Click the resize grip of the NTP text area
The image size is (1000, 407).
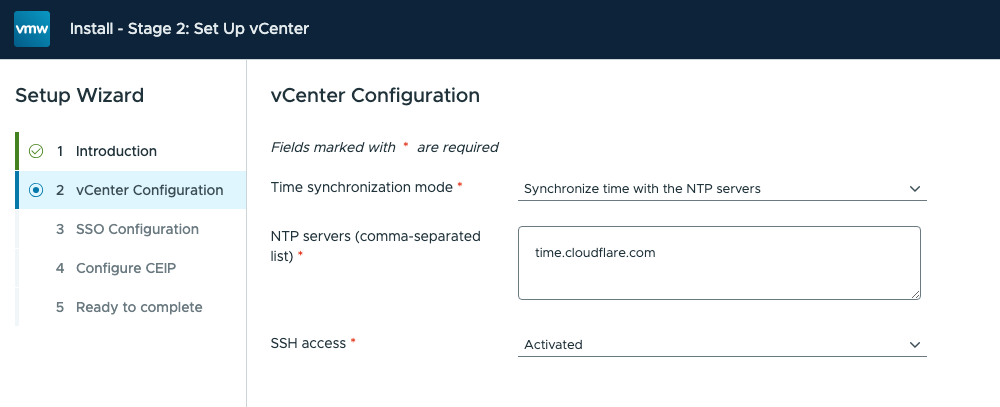(x=916, y=295)
